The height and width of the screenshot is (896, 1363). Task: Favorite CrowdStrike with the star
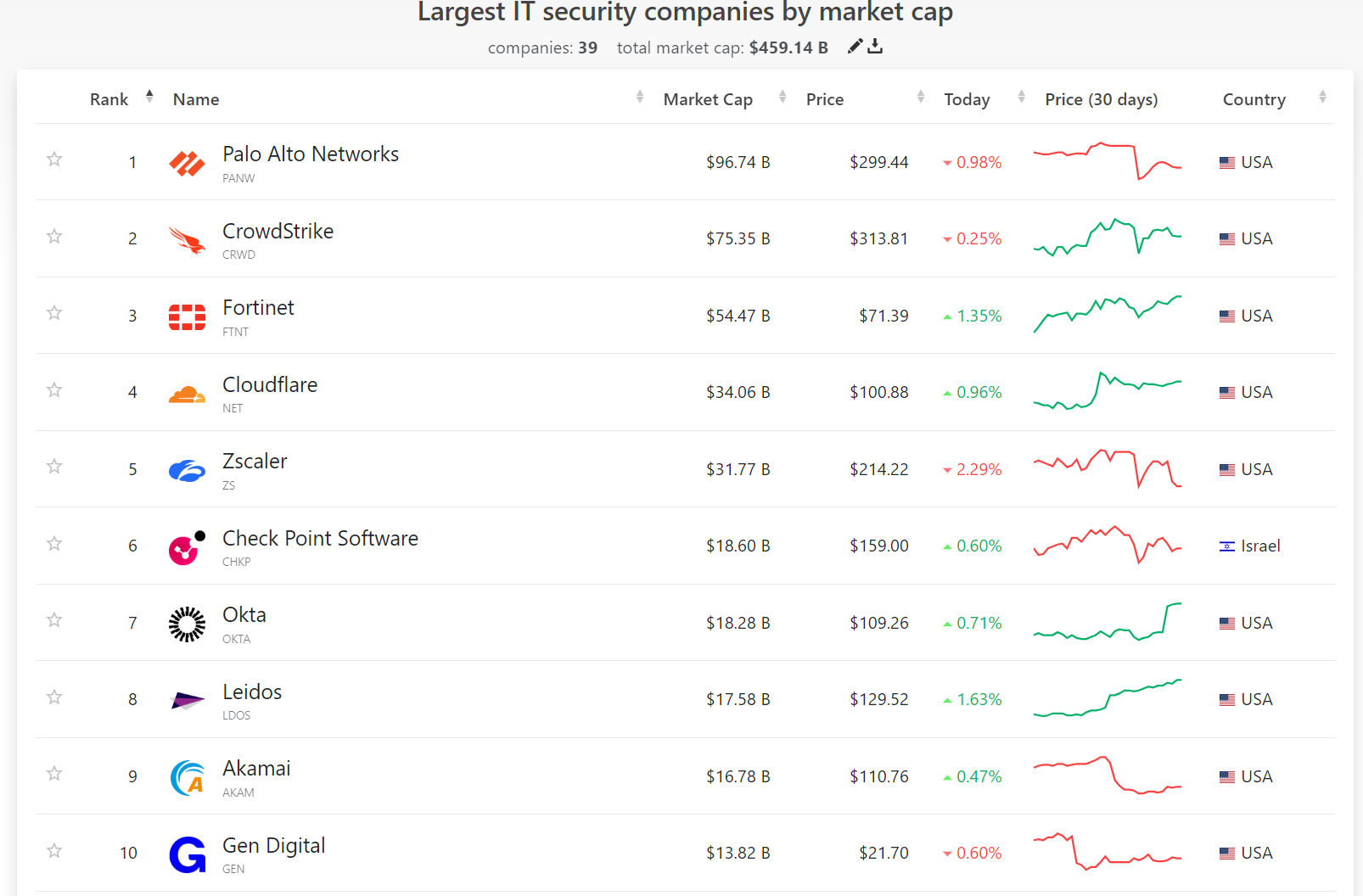(54, 236)
